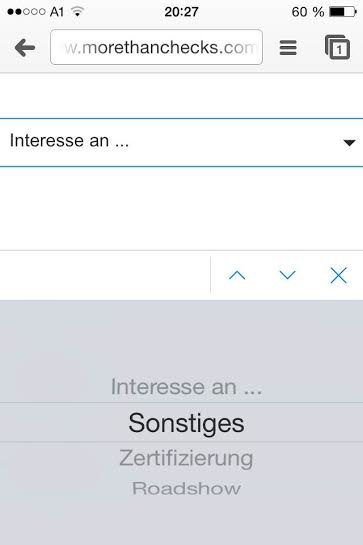Pick 'Roadshow' from the picker wheel
The width and height of the screenshot is (363, 545).
click(186, 488)
